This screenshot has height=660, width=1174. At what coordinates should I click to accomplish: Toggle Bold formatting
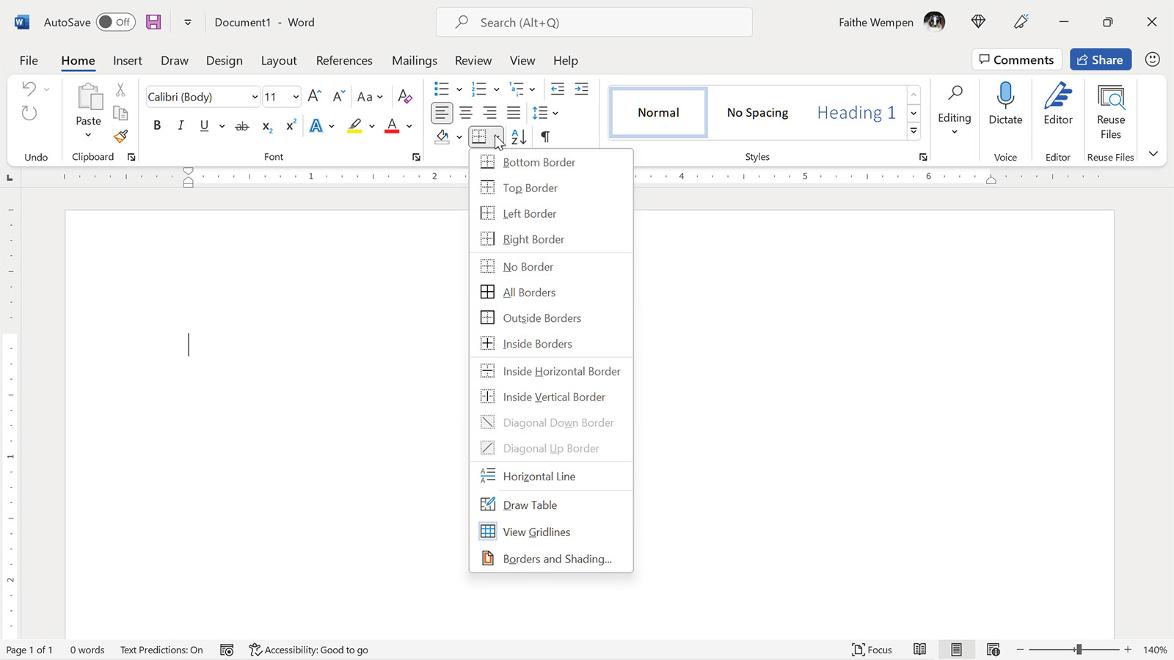pos(156,126)
